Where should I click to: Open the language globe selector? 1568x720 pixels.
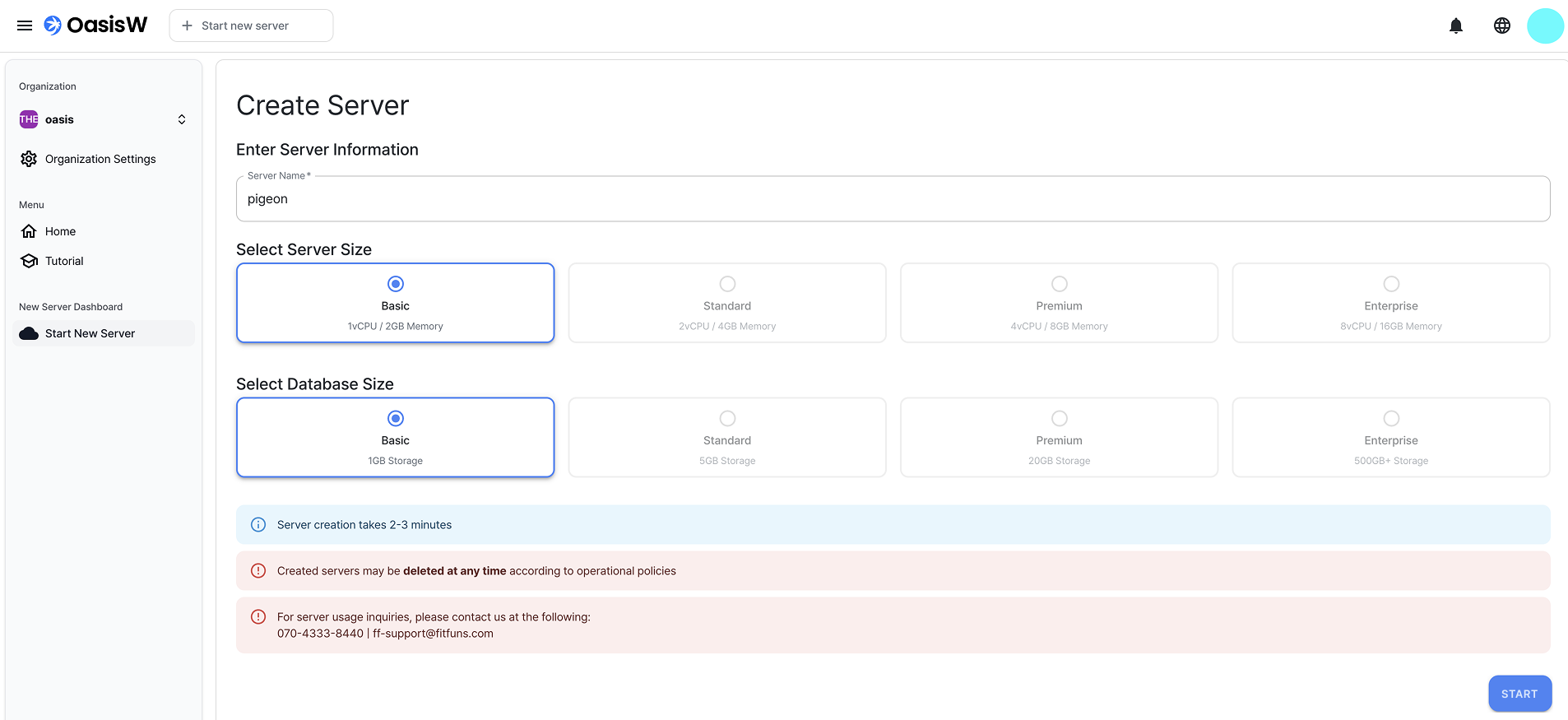[x=1501, y=26]
